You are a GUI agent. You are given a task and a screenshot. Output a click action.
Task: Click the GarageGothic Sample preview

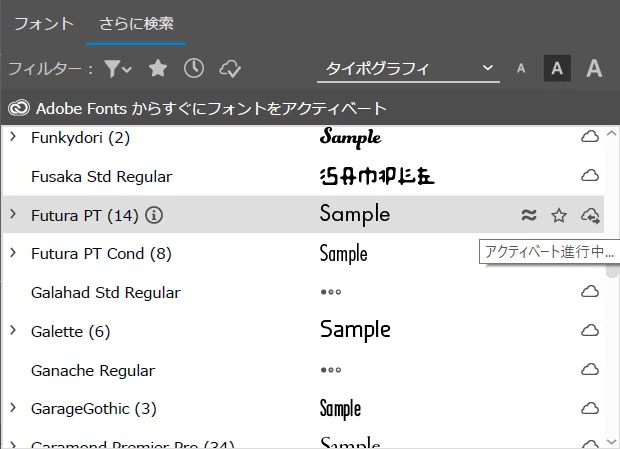pos(340,408)
